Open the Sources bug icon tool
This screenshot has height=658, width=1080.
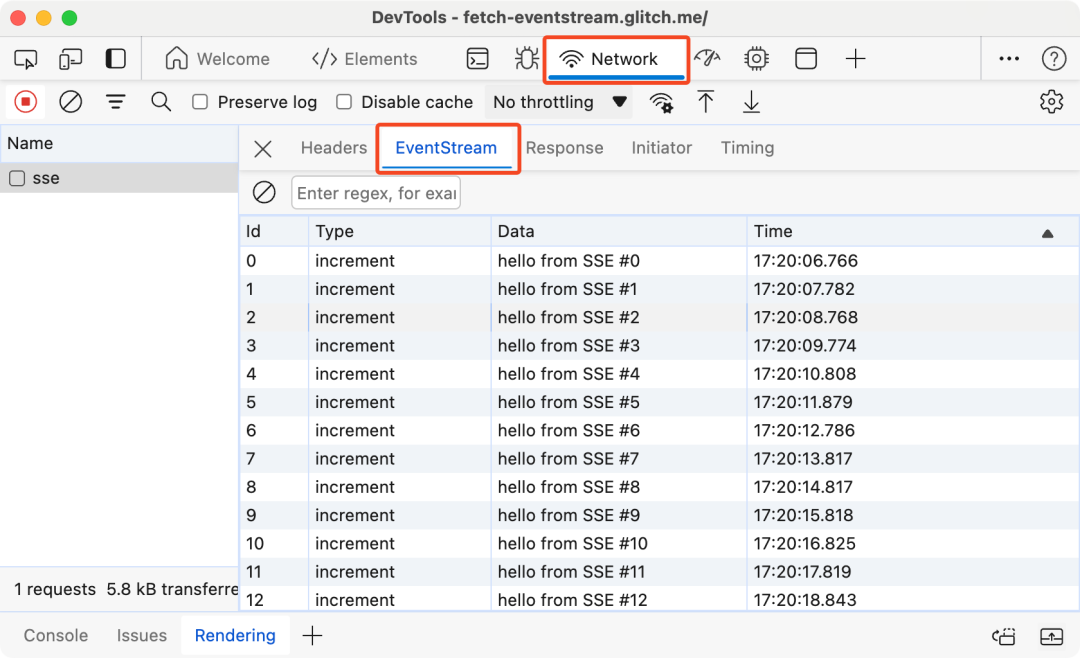click(527, 59)
